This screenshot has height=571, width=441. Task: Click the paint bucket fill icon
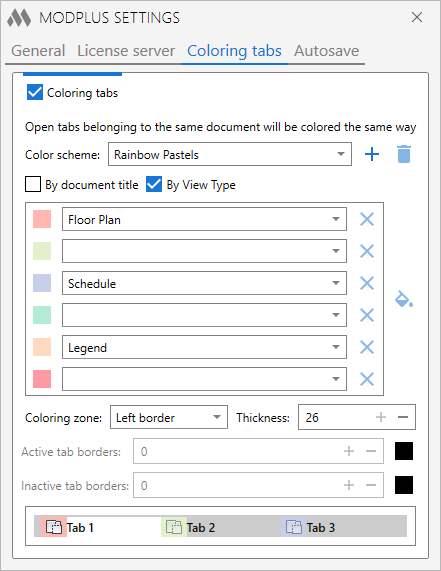pos(404,299)
